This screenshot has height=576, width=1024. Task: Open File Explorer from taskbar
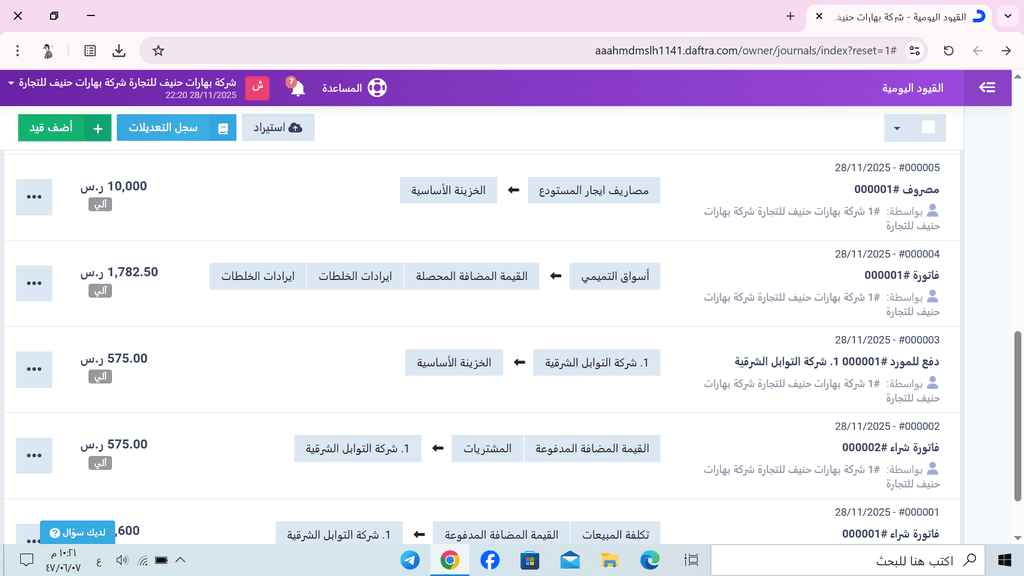pyautogui.click(x=610, y=560)
